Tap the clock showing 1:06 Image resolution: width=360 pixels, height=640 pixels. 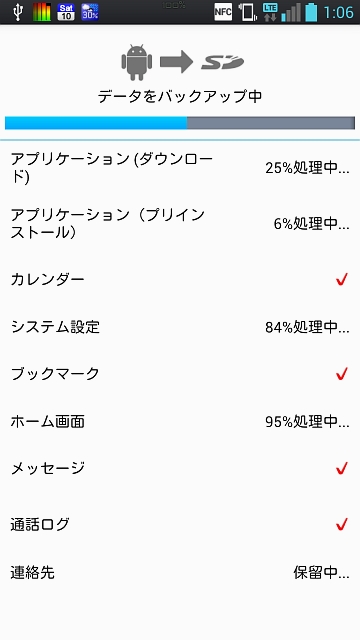click(x=338, y=13)
